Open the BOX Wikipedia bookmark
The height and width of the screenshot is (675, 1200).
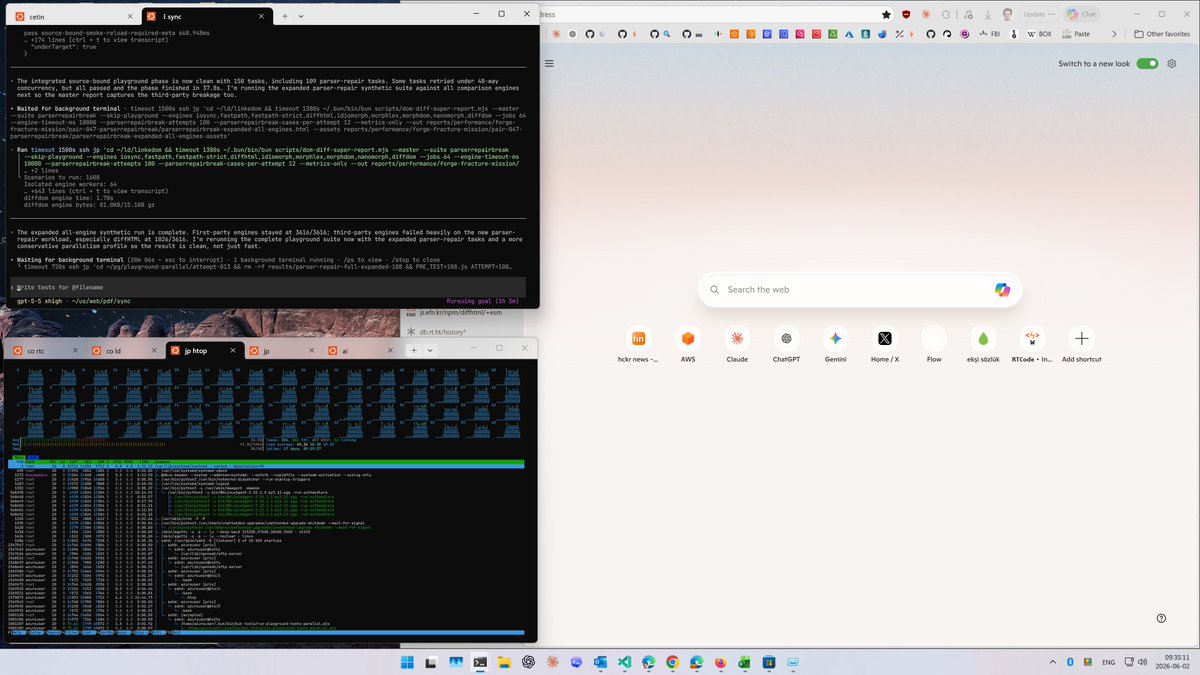tap(1039, 33)
